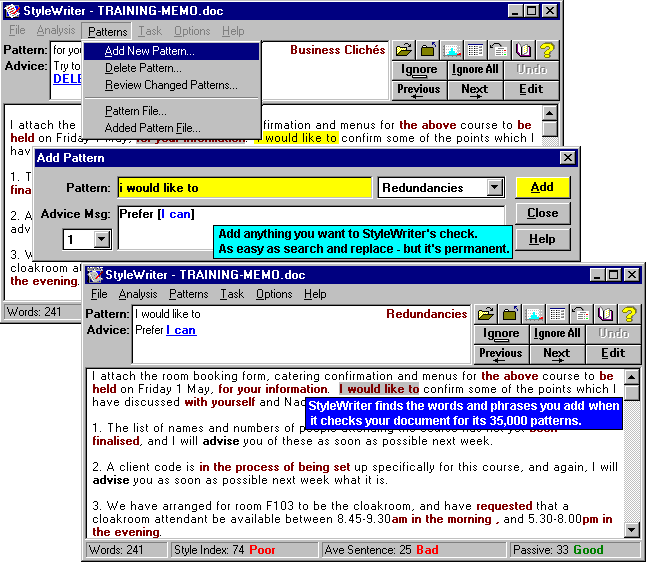
Task: Open the book icon in lower window
Action: tap(605, 314)
